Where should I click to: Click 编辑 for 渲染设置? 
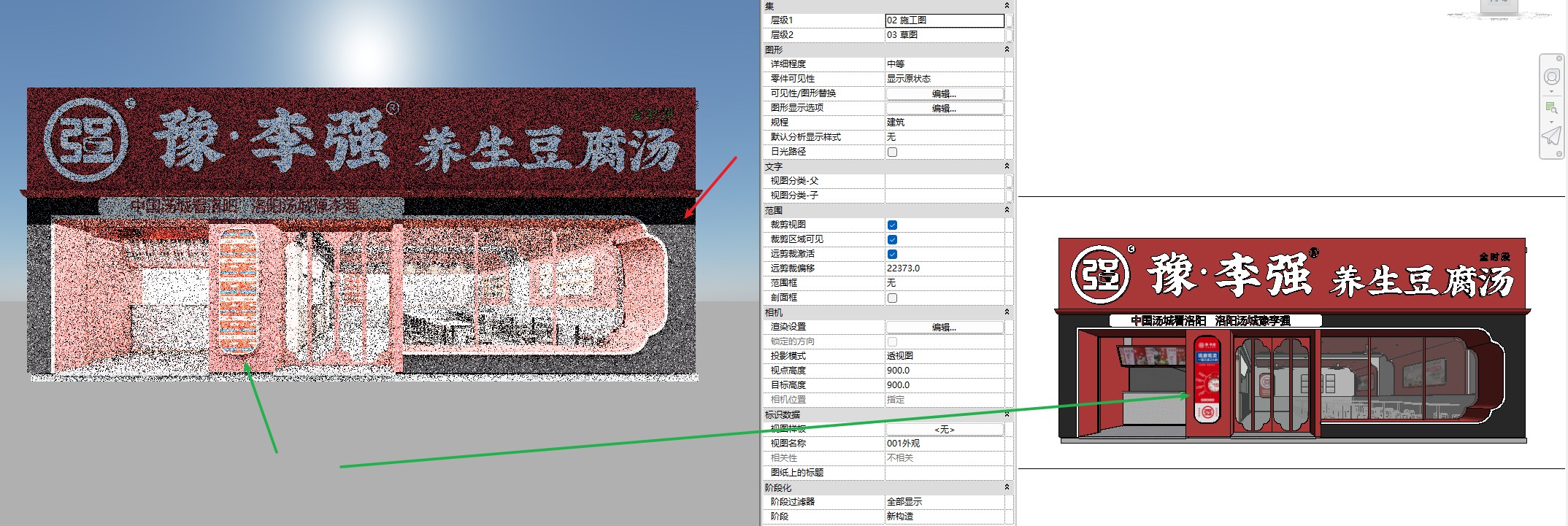[x=945, y=327]
